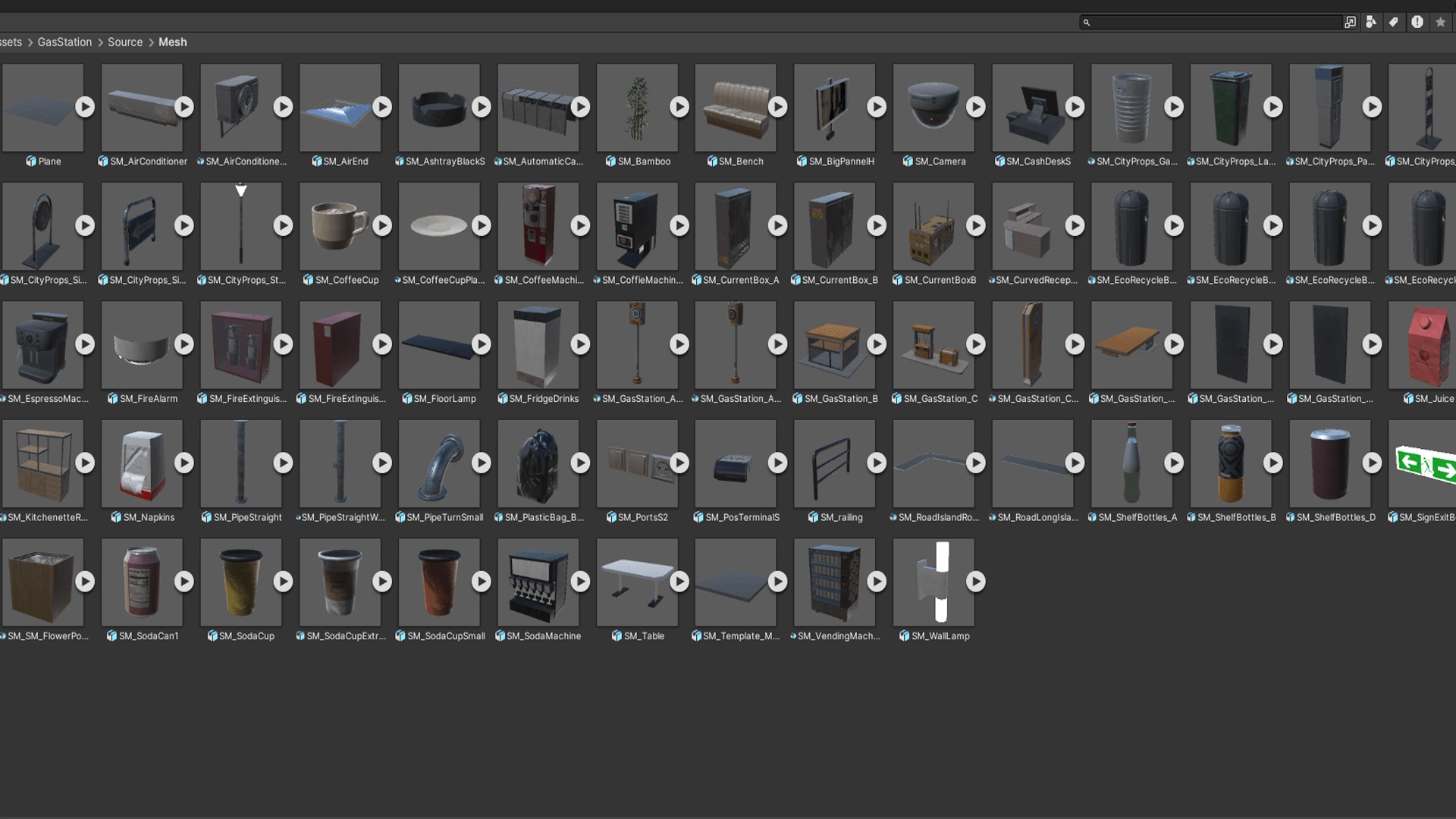Expand SM_SodaMachine contents with arrow button
1456x819 pixels.
pyautogui.click(x=580, y=582)
